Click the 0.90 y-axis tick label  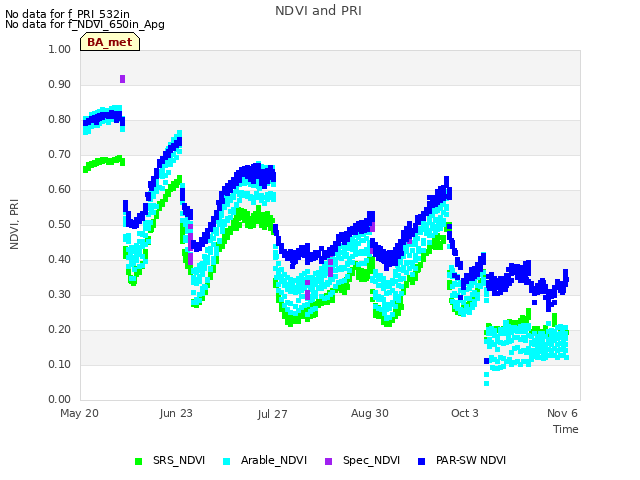[60, 84]
